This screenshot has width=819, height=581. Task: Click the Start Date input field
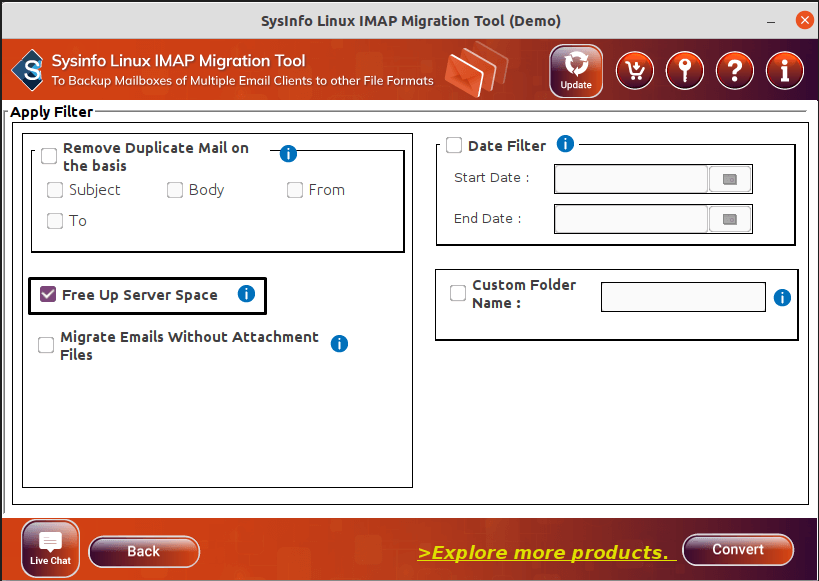pyautogui.click(x=631, y=179)
